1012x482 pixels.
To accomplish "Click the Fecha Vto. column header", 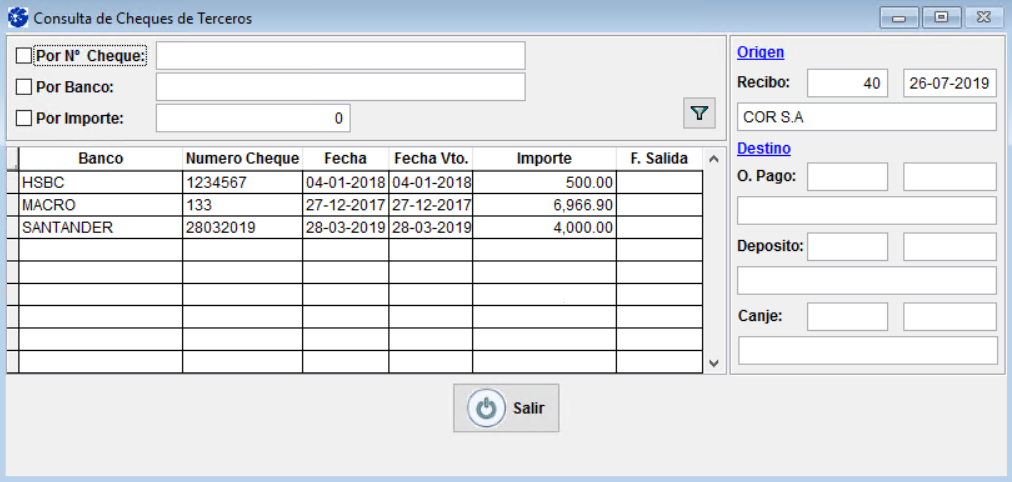I will tap(430, 158).
